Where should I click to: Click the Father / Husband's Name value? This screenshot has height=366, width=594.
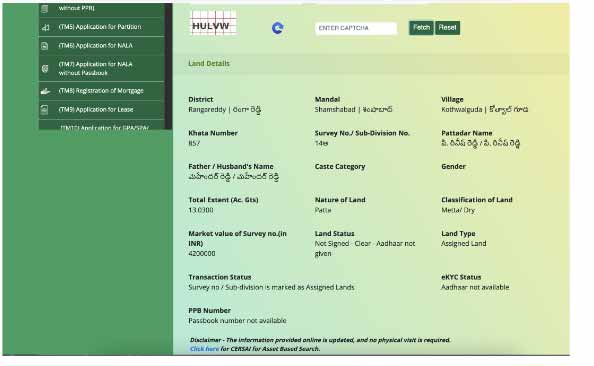[233, 177]
